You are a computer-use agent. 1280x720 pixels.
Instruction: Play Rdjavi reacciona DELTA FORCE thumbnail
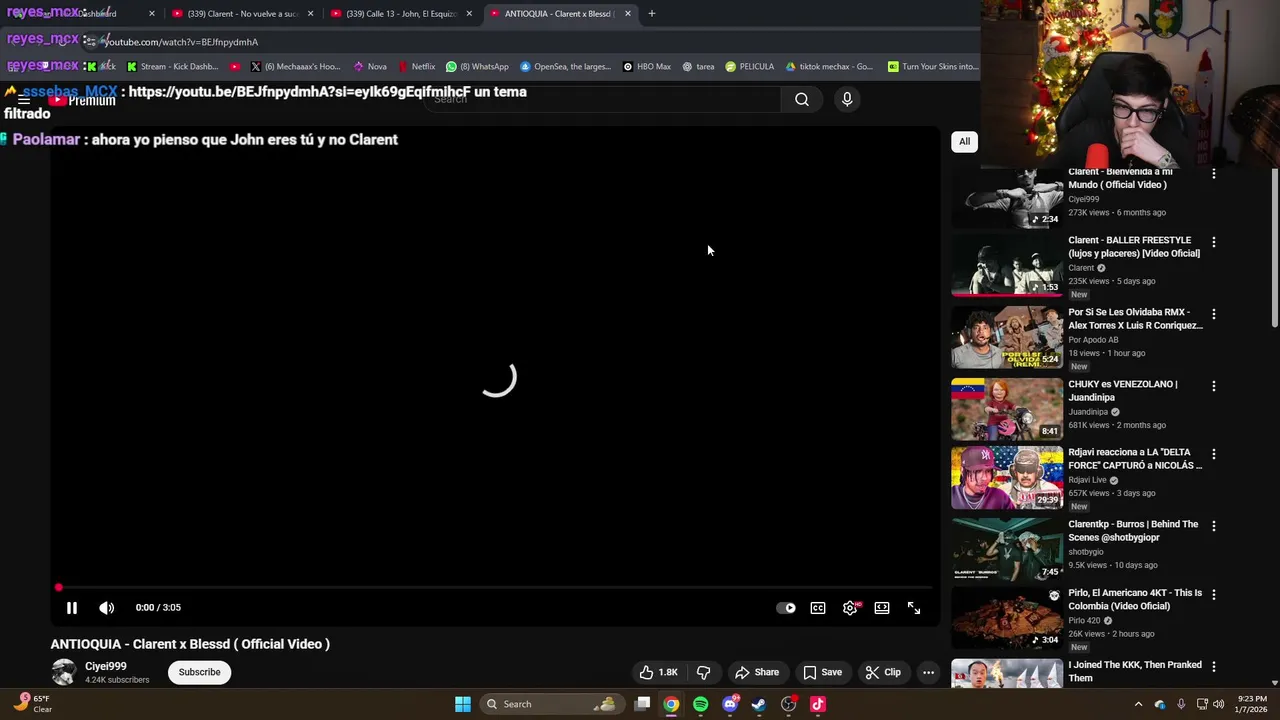pos(1007,477)
